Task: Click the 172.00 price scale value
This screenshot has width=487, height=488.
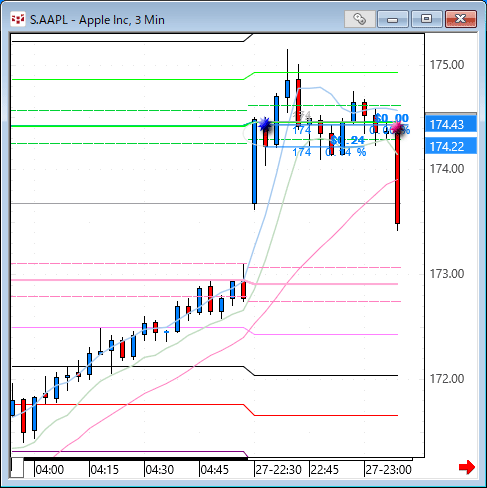Action: (447, 379)
